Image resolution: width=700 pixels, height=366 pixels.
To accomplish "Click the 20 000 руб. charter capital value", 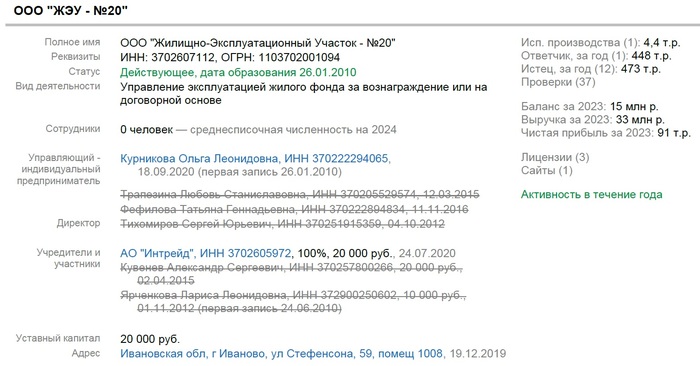I will (150, 339).
